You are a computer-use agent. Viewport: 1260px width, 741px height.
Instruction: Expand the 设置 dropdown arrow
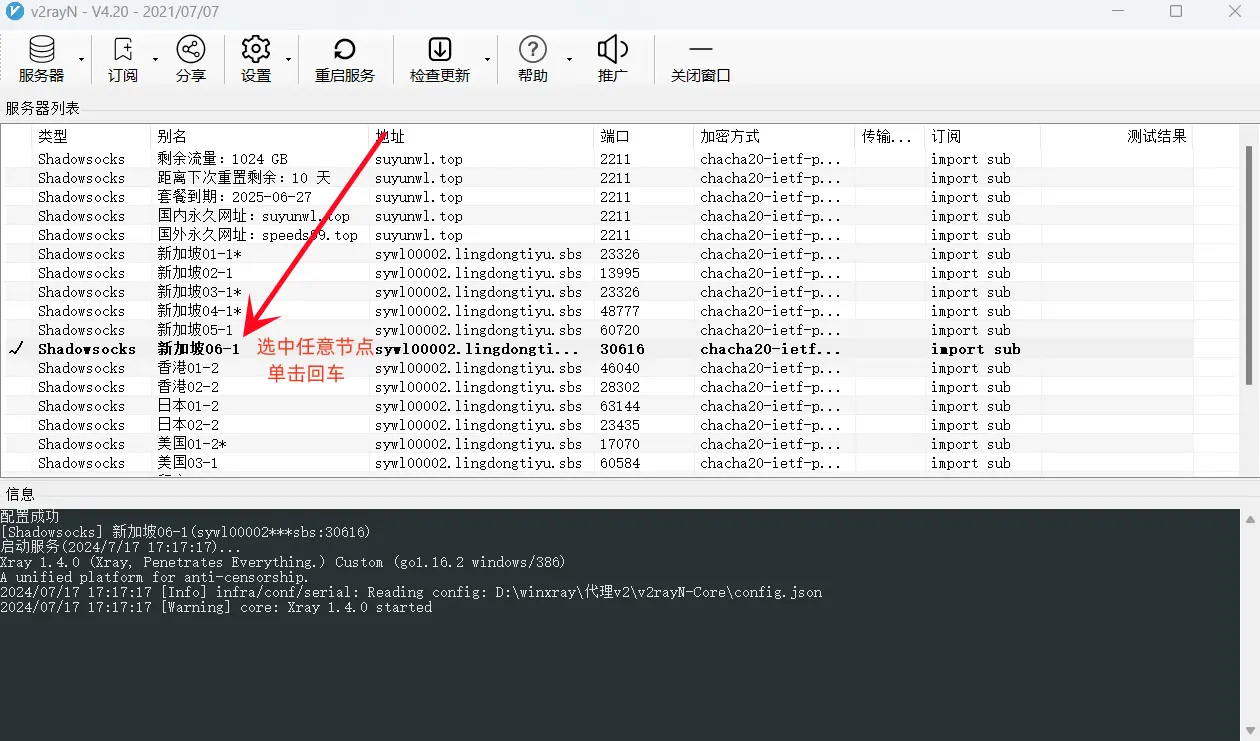(288, 59)
